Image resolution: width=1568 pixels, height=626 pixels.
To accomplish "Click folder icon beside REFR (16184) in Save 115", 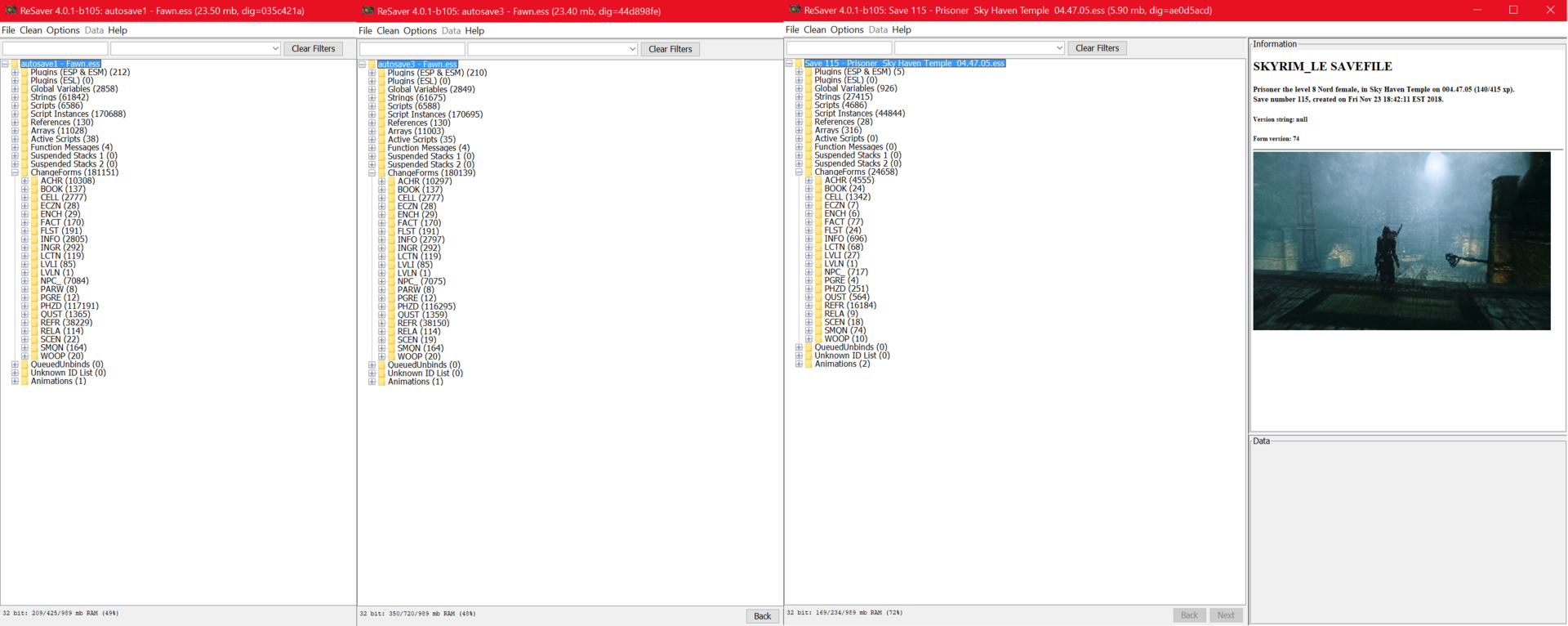I will point(818,306).
